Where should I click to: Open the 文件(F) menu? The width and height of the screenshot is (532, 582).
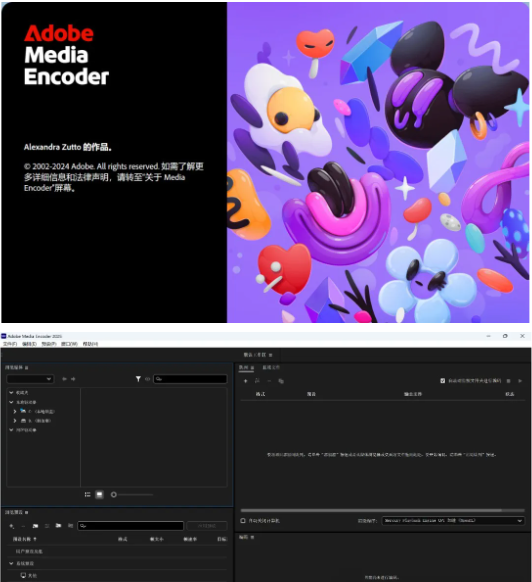tap(10, 344)
